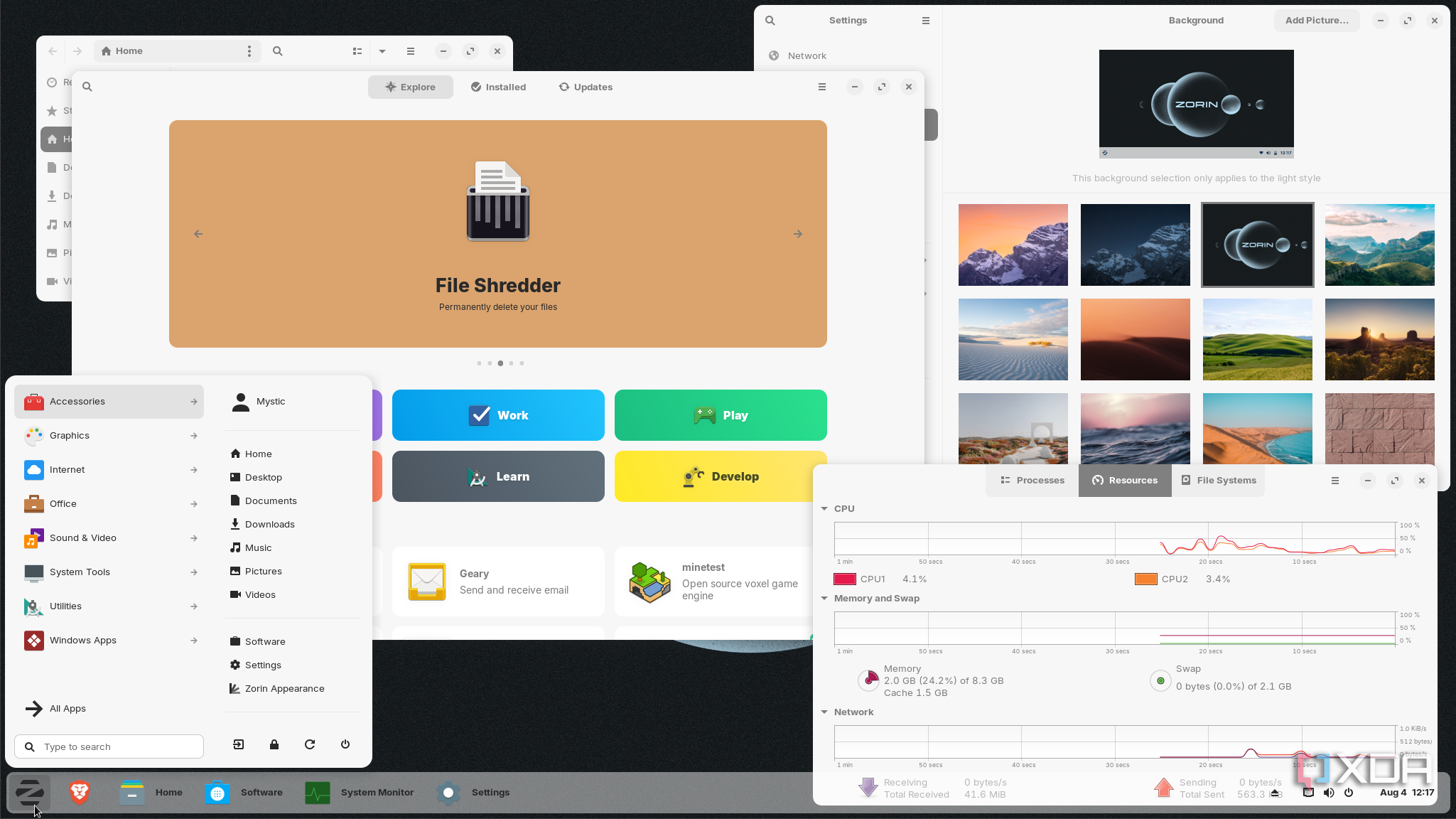Click CPU2 orange color swatch
Image resolution: width=1456 pixels, height=819 pixels.
click(x=1146, y=579)
